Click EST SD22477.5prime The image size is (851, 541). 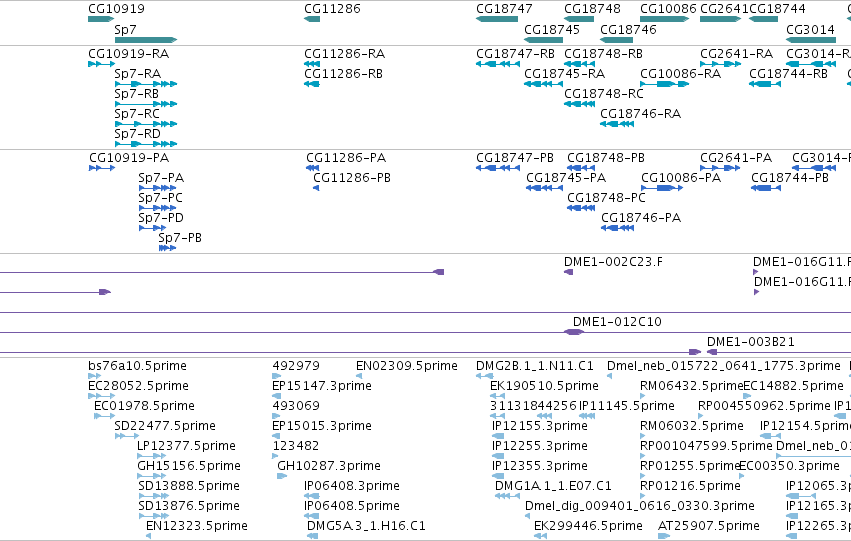click(165, 426)
